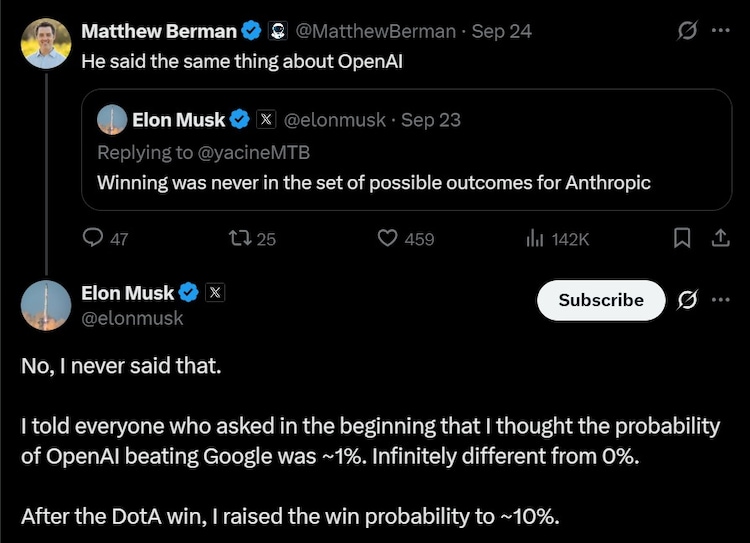The height and width of the screenshot is (543, 750).
Task: Open Matthew Berman's profile picture
Action: pyautogui.click(x=46, y=44)
